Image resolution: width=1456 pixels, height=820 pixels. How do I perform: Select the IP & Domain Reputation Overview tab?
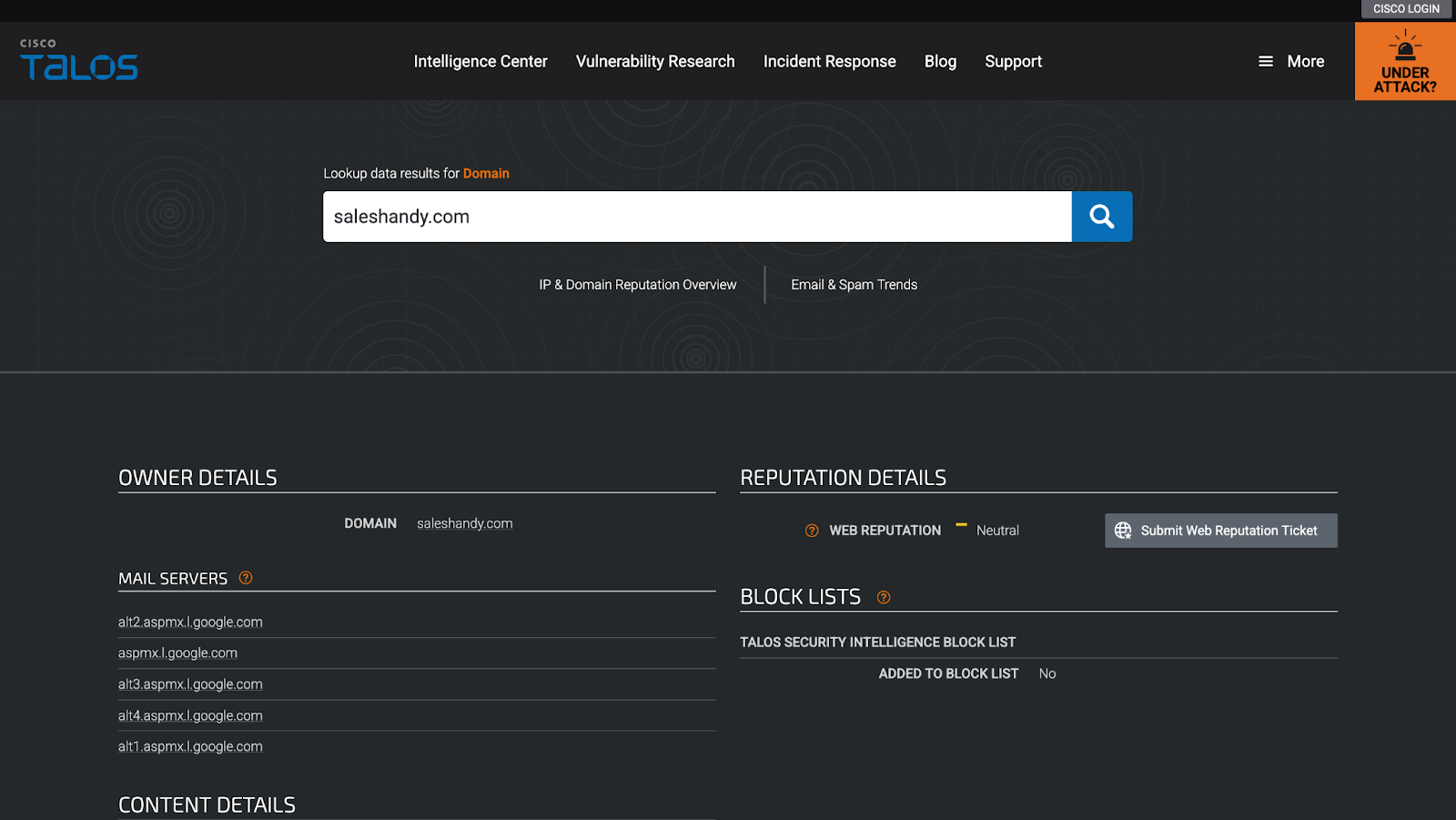pos(638,284)
